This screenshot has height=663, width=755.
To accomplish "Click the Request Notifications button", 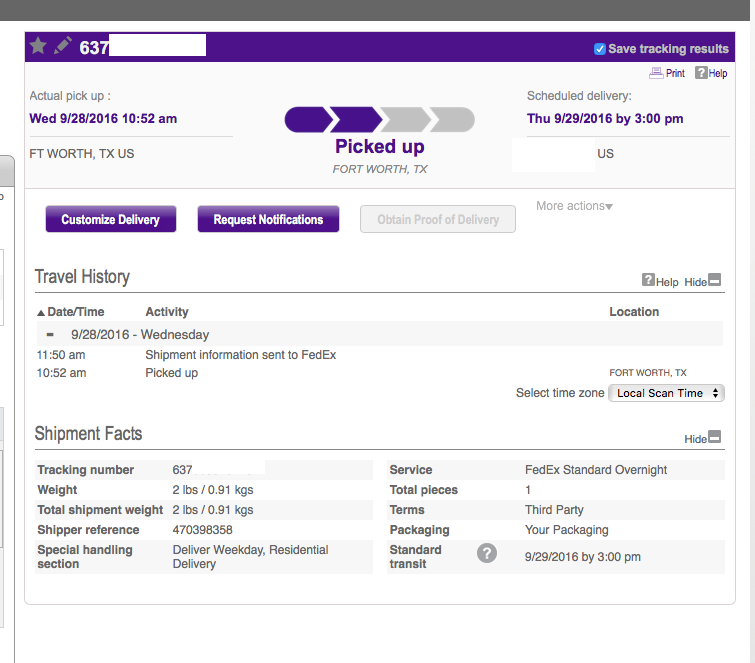I will pos(268,220).
